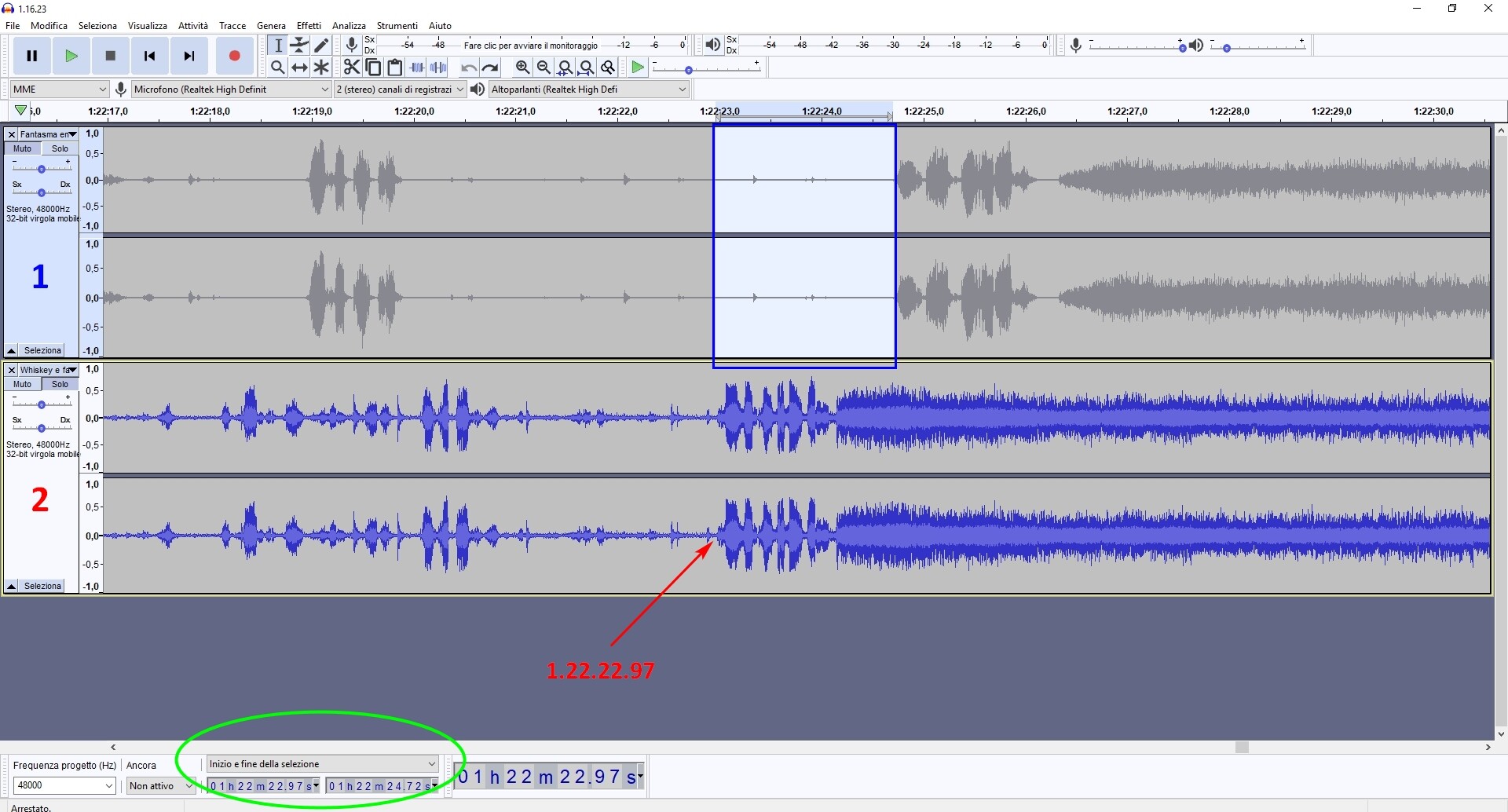Open the Seleziona menu
The height and width of the screenshot is (812, 1508).
point(97,26)
